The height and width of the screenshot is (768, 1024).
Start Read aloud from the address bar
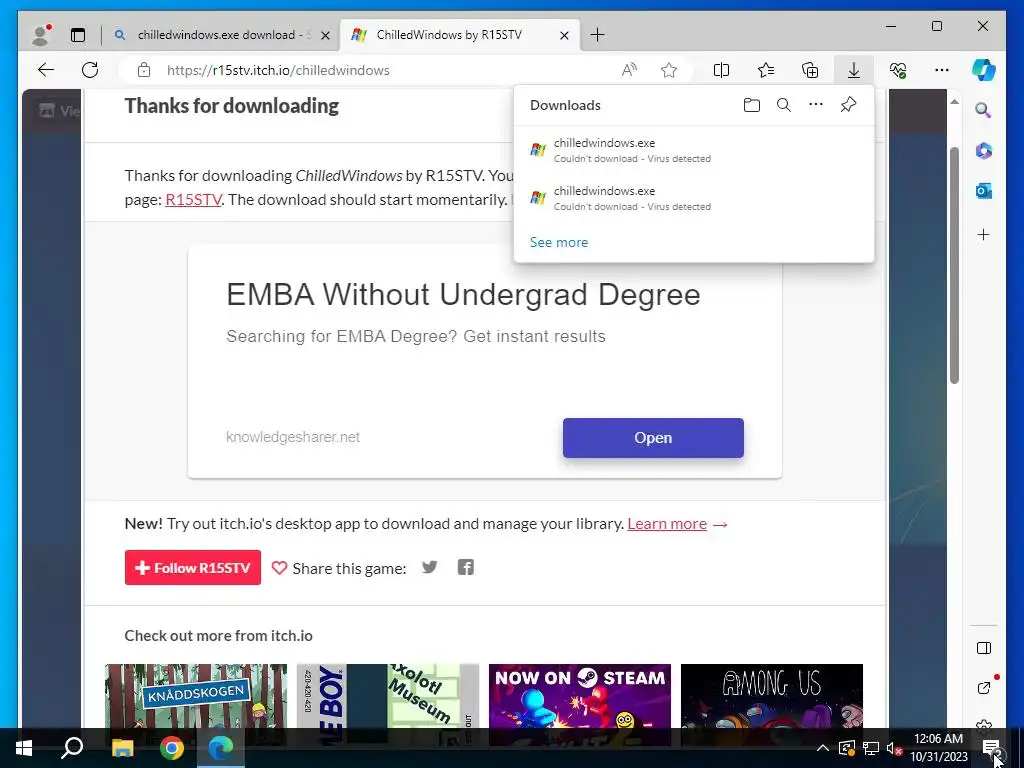click(x=629, y=70)
